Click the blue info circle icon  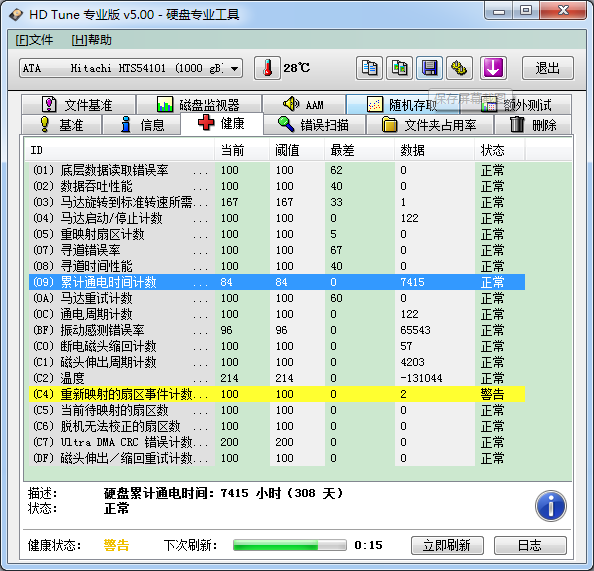pyautogui.click(x=551, y=506)
